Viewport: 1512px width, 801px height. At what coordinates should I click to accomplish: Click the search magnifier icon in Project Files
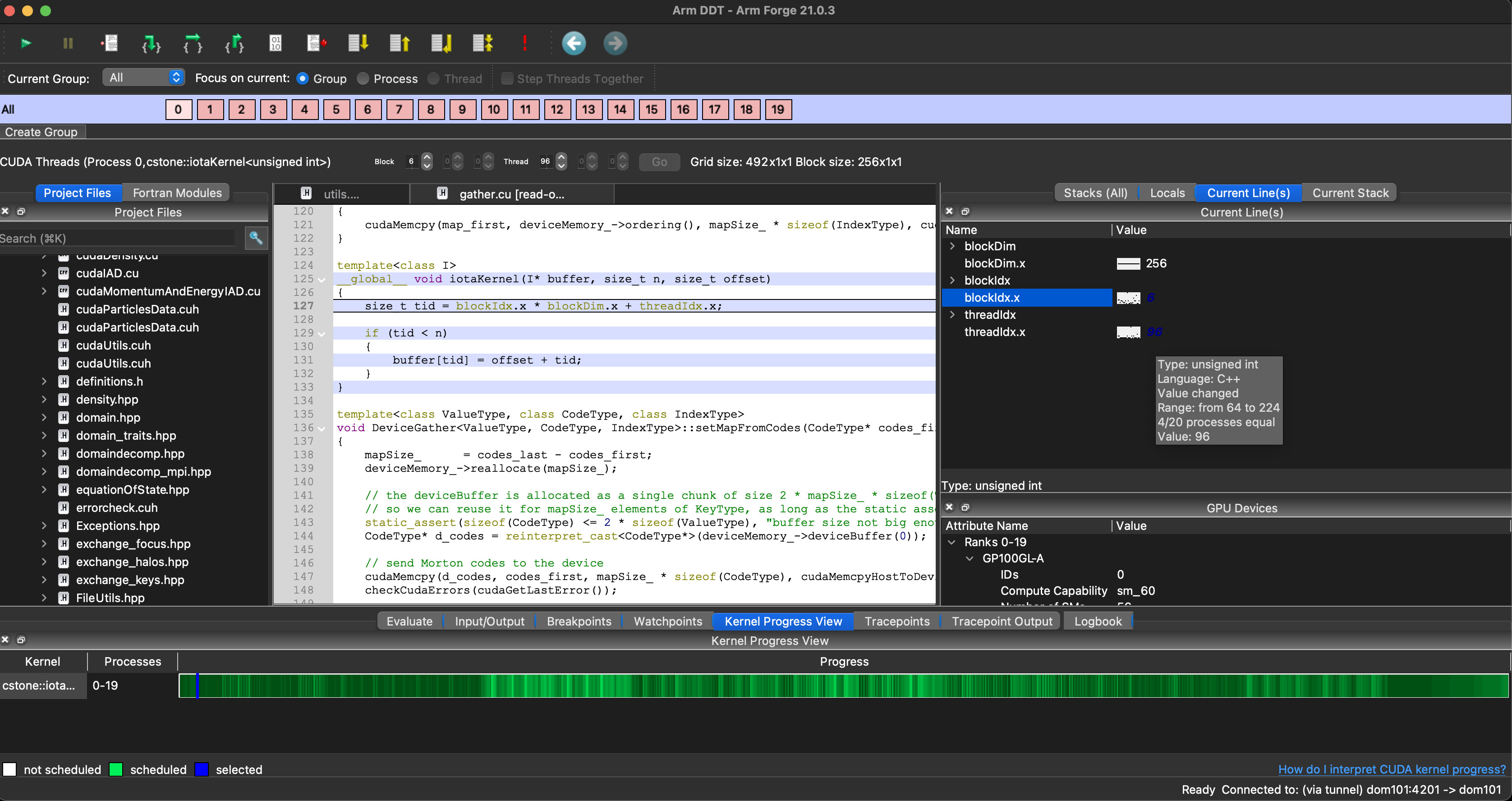pos(256,238)
